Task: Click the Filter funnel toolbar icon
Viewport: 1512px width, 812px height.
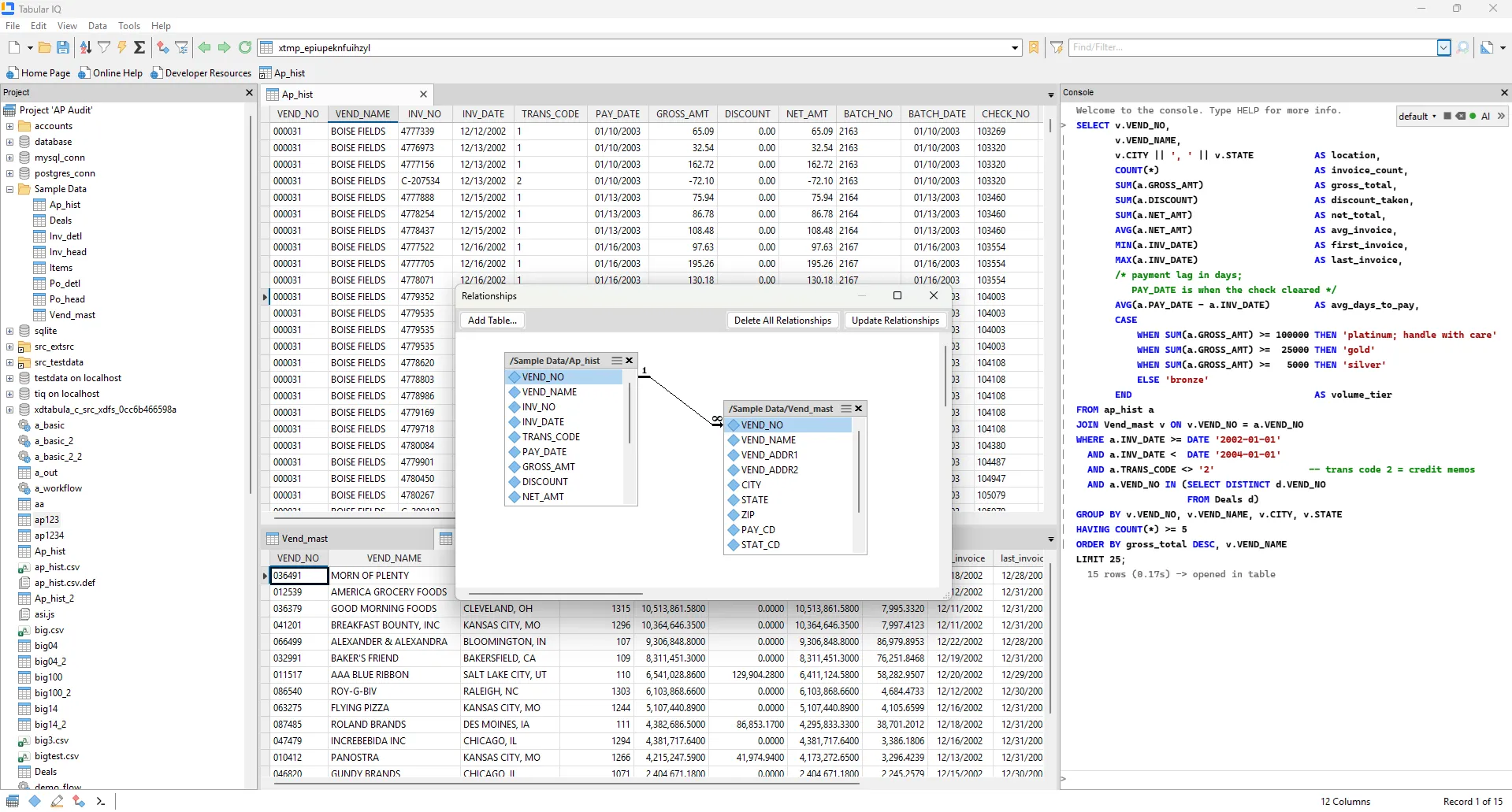Action: click(x=104, y=47)
